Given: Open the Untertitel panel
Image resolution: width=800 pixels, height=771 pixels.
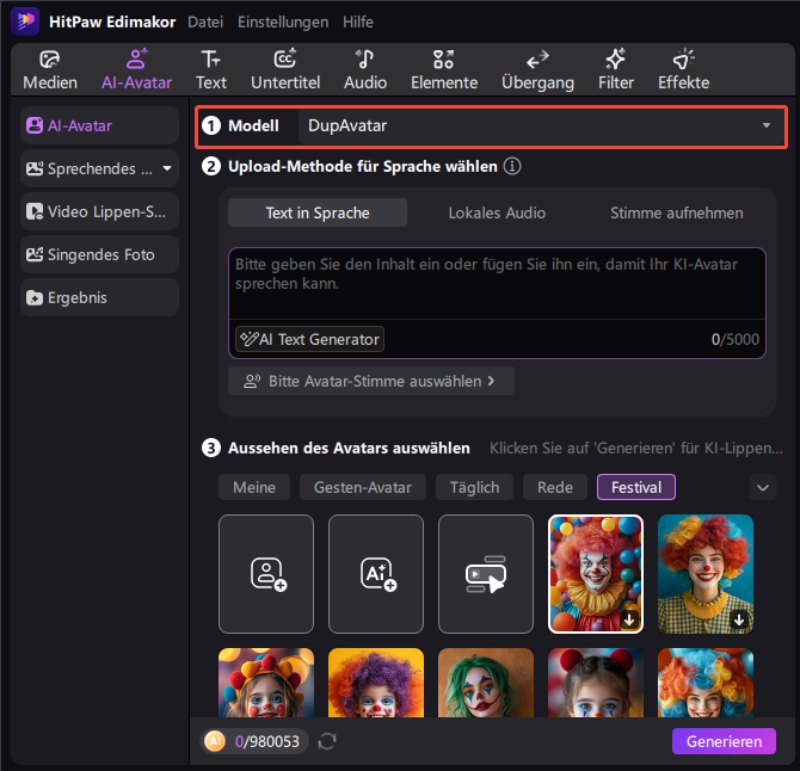Looking at the screenshot, I should tap(286, 68).
